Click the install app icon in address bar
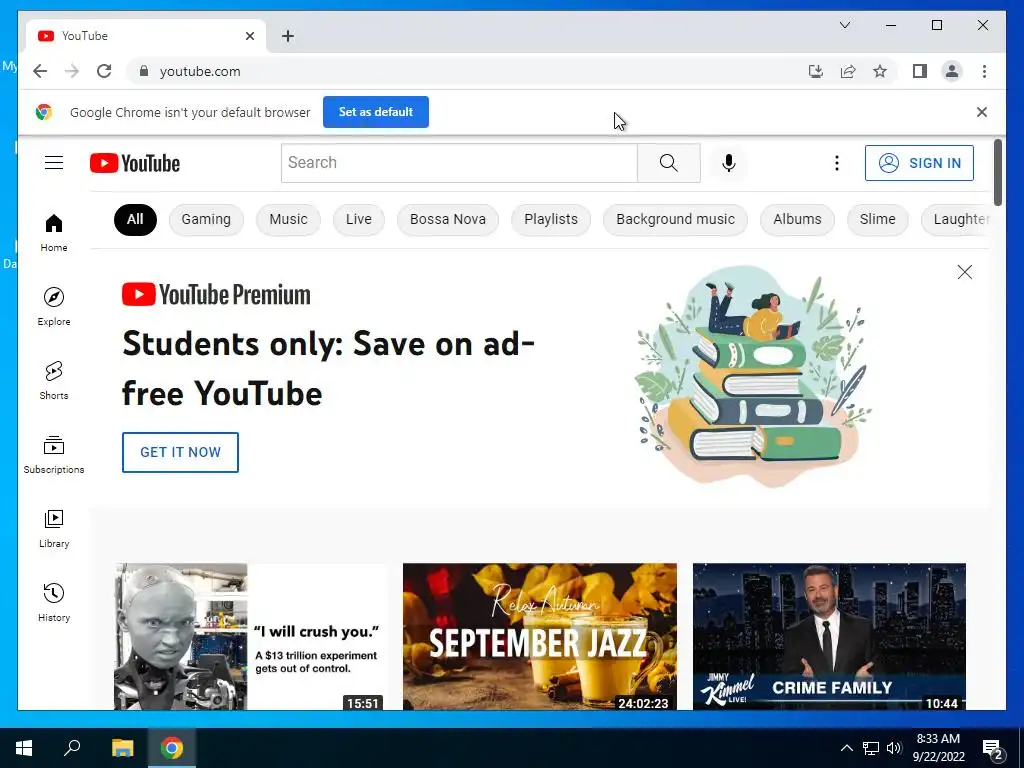Screen dimensions: 1024x768 click(x=816, y=71)
